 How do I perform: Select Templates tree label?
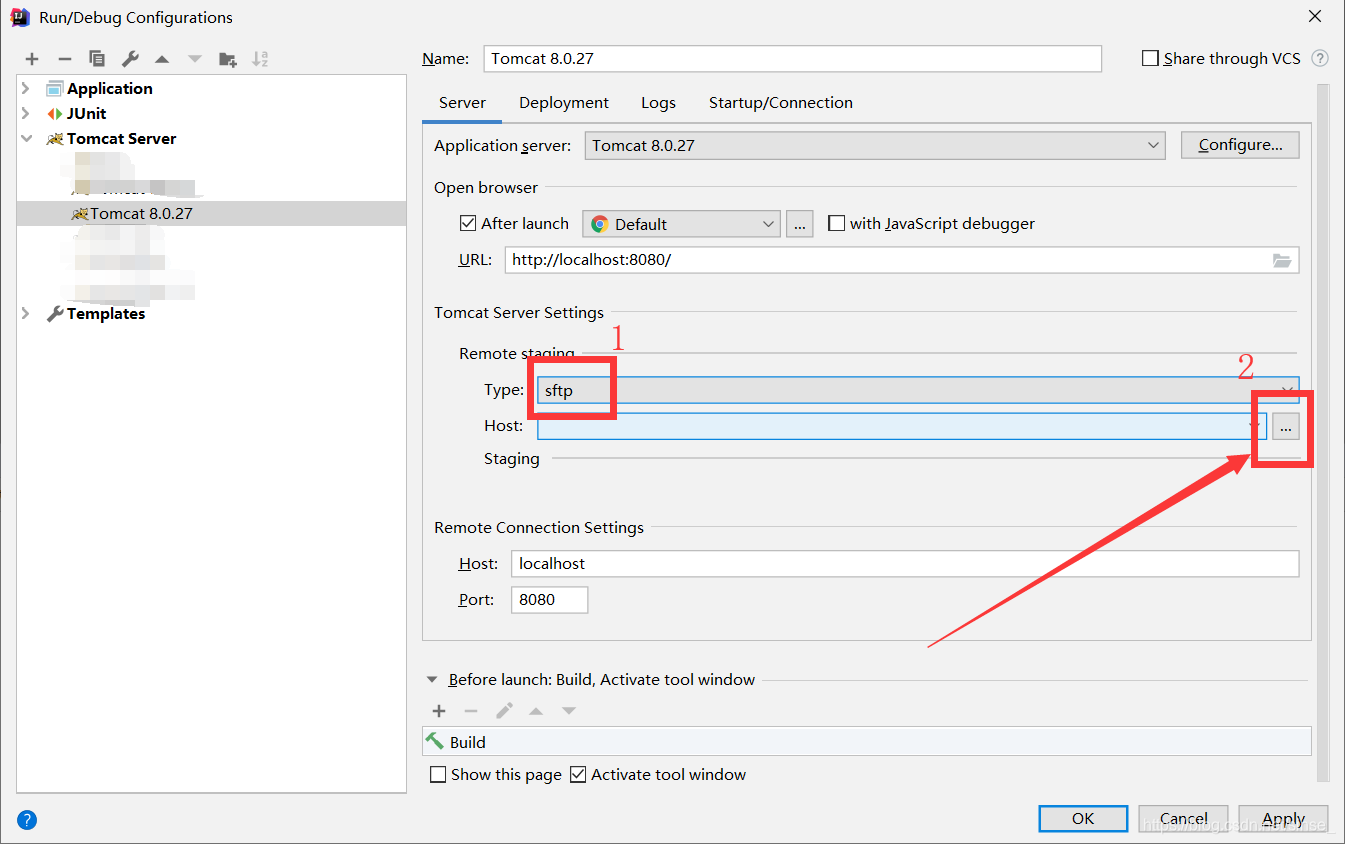(106, 314)
